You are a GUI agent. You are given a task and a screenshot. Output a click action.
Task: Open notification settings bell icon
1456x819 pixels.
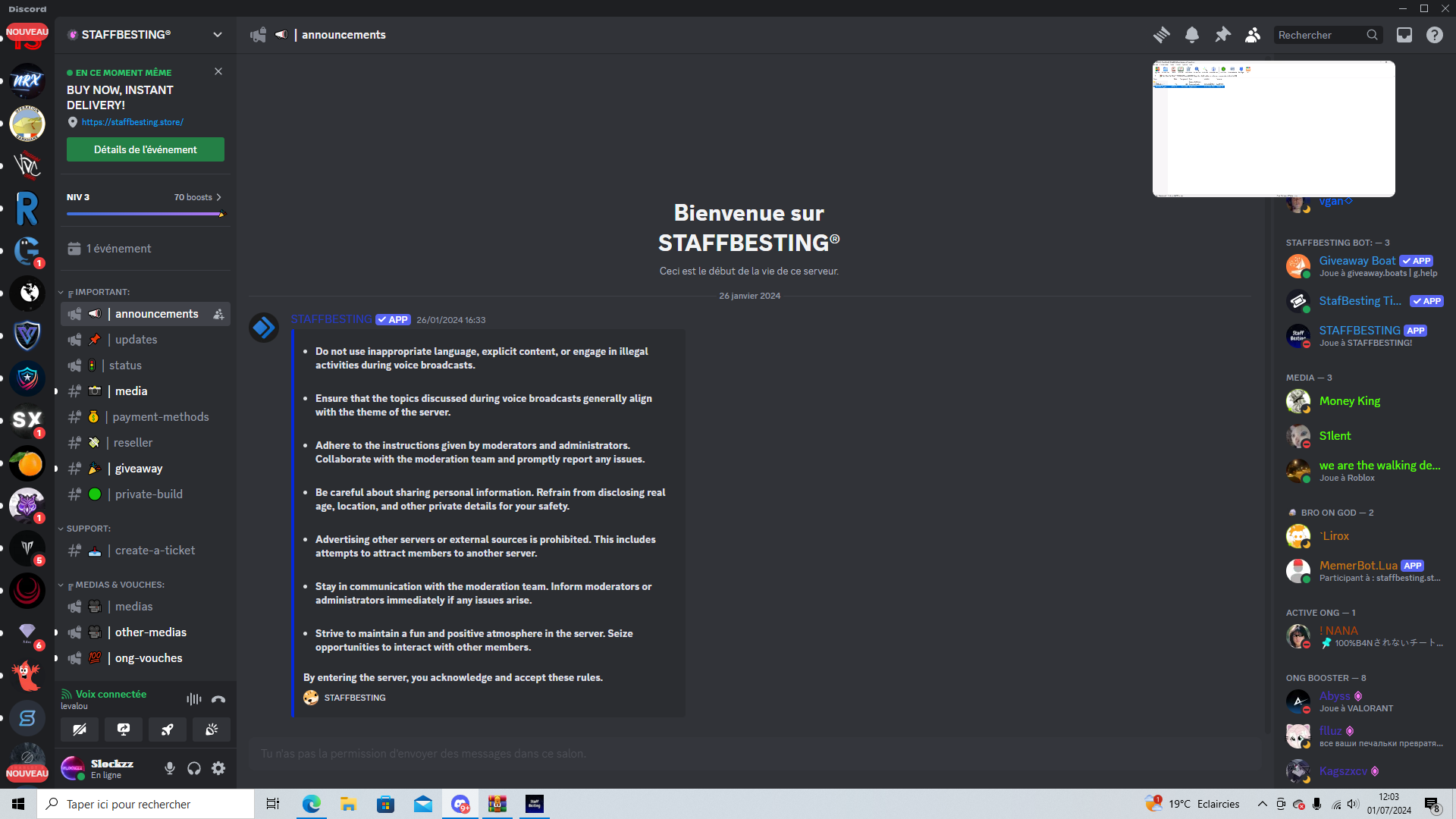click(1192, 35)
